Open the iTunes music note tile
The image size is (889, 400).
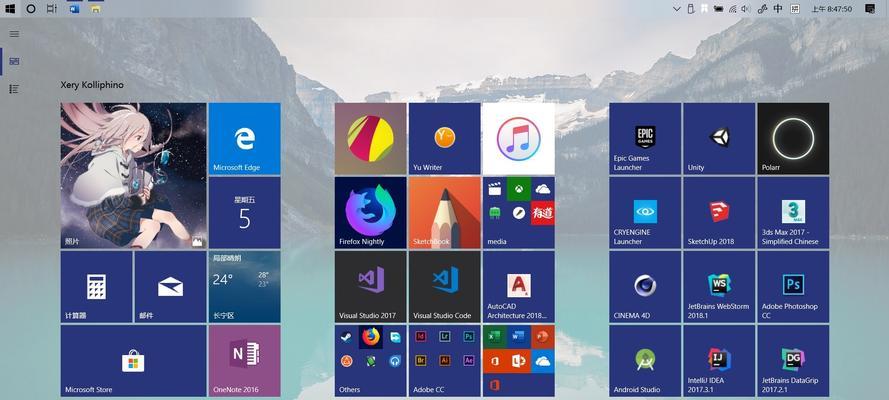[518, 138]
